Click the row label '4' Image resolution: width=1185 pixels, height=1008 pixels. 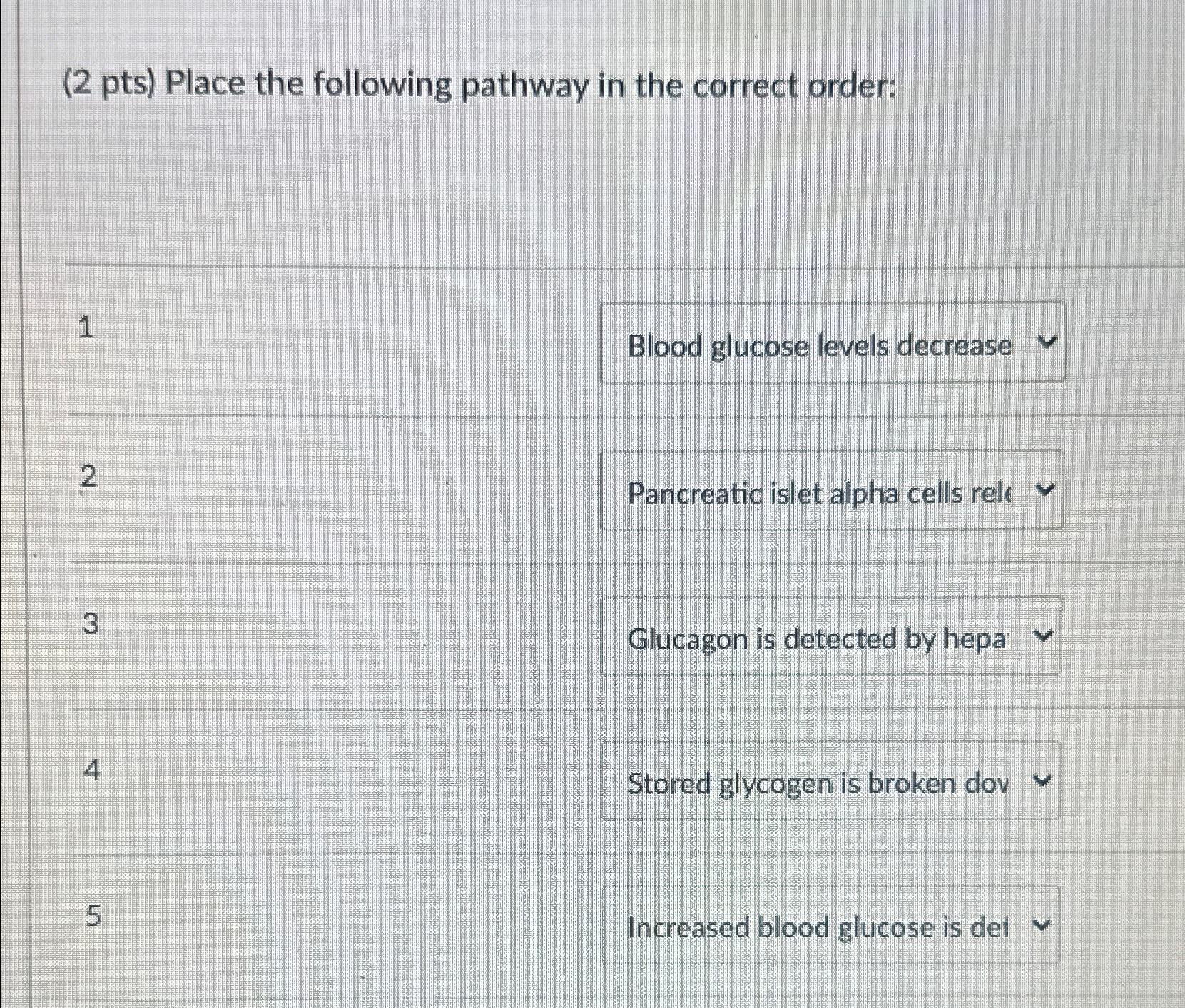92,770
